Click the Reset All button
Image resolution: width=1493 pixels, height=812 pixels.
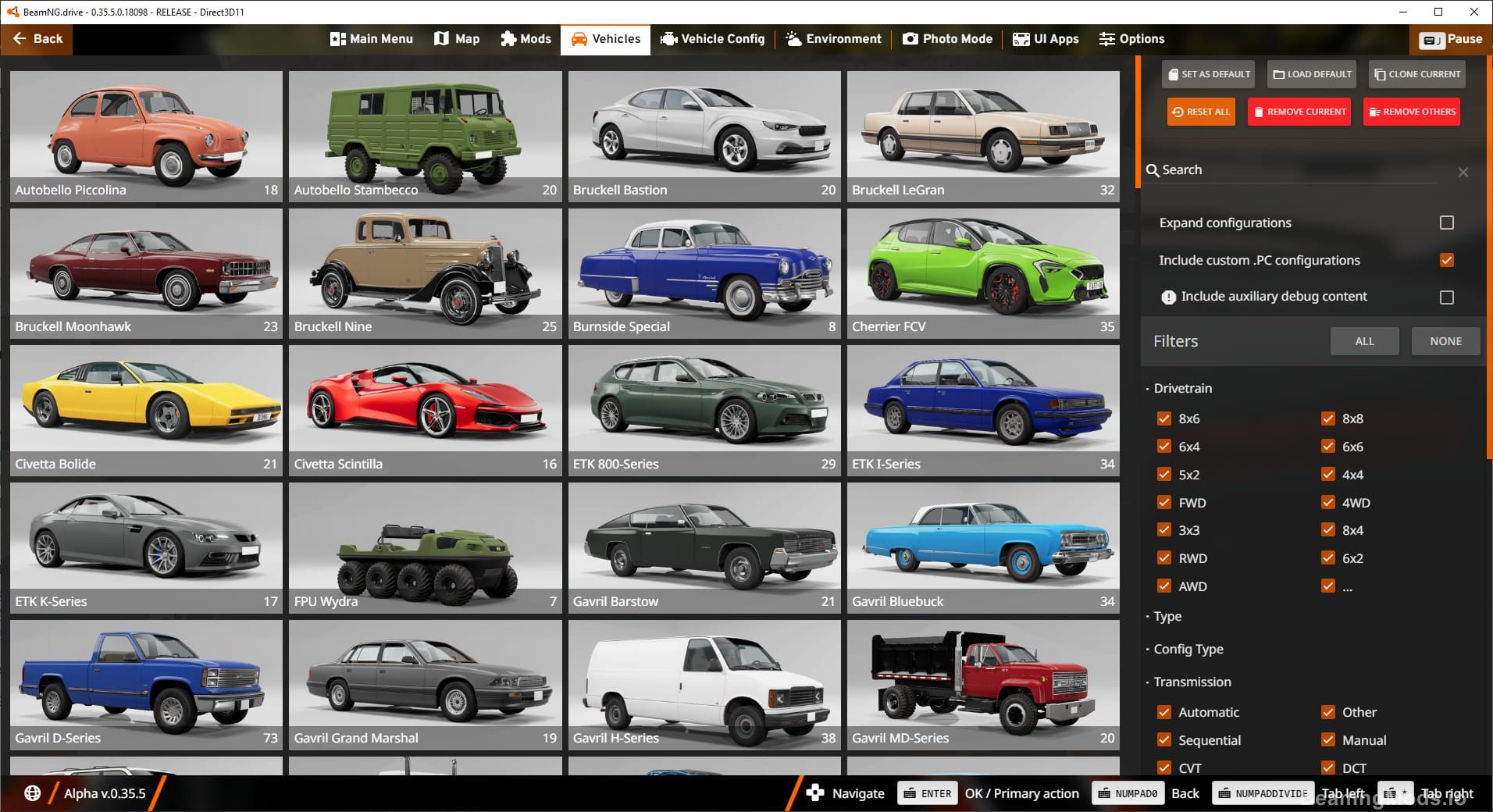[1201, 112]
